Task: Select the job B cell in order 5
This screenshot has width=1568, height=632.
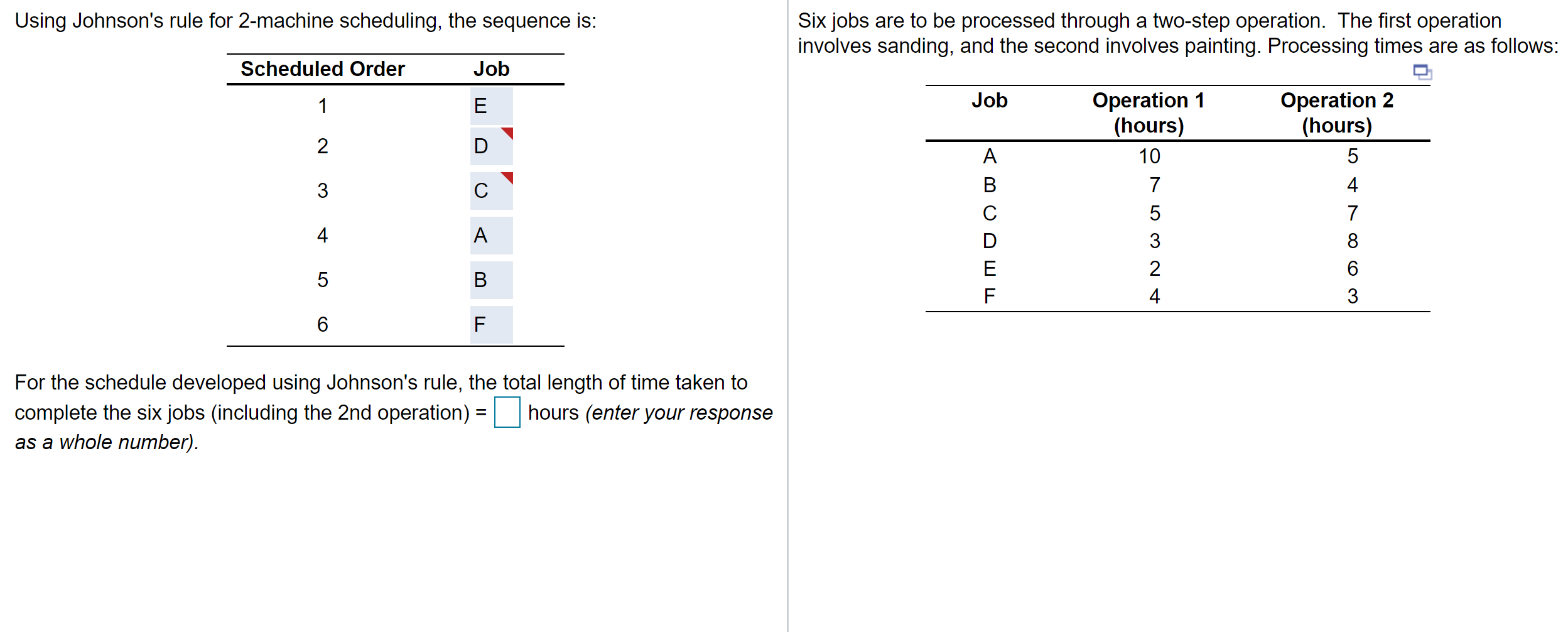Action: [491, 280]
